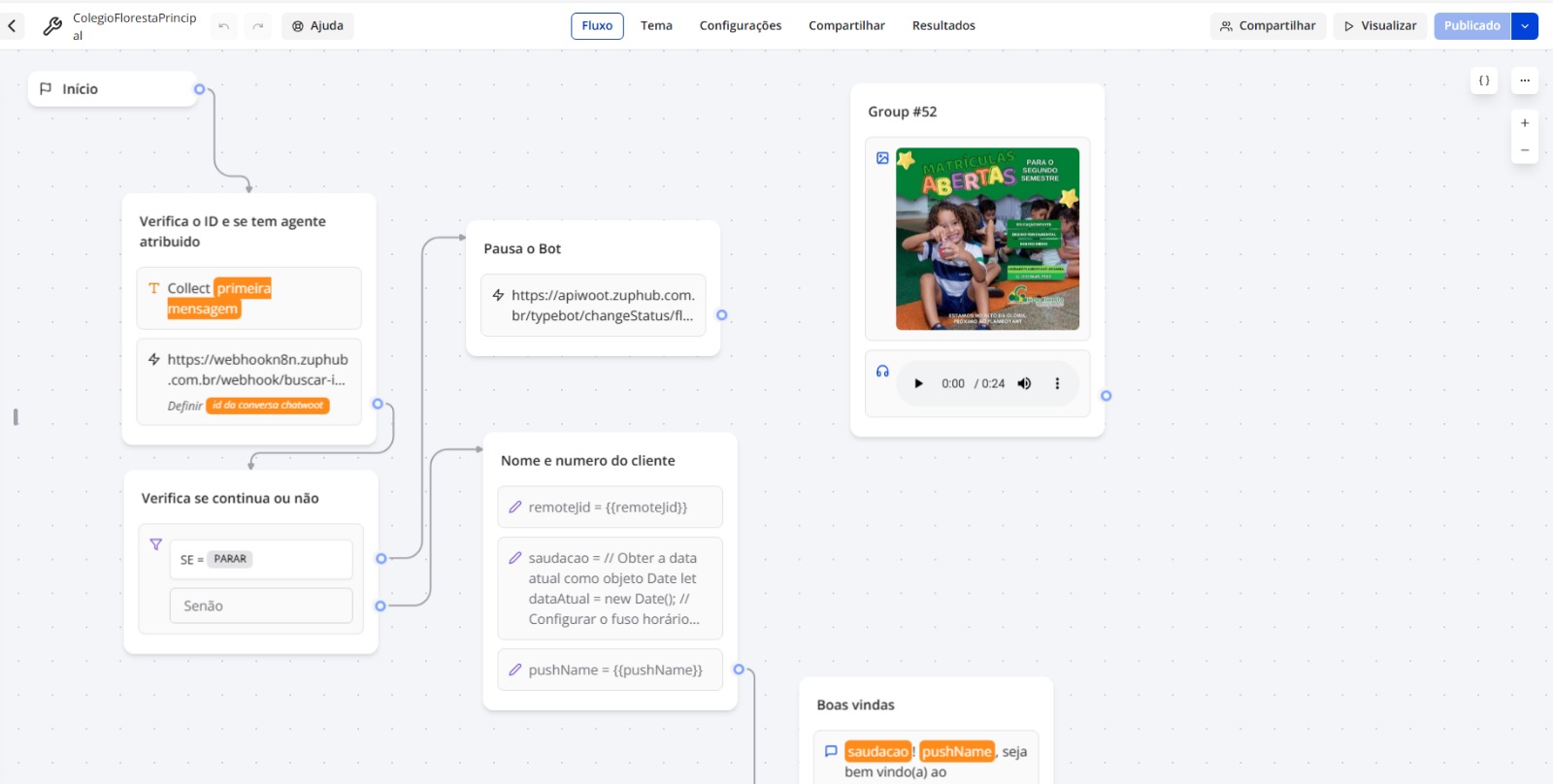Click Visualizar preview button
1553x784 pixels.
tap(1379, 26)
